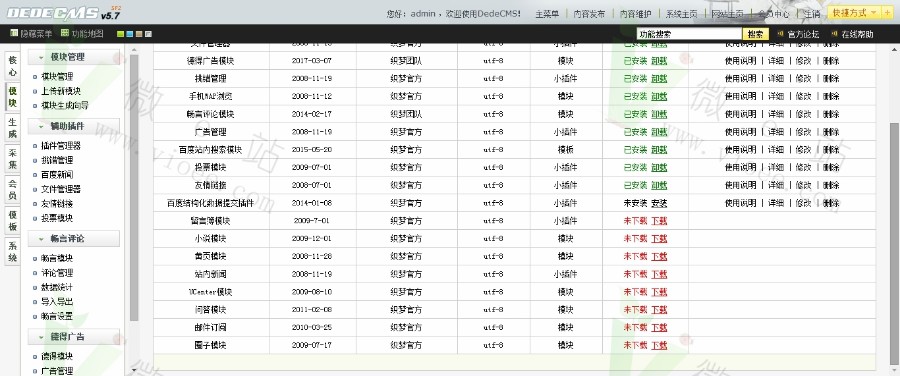Click 卸载 for the 德得广告模块 row

(659, 61)
